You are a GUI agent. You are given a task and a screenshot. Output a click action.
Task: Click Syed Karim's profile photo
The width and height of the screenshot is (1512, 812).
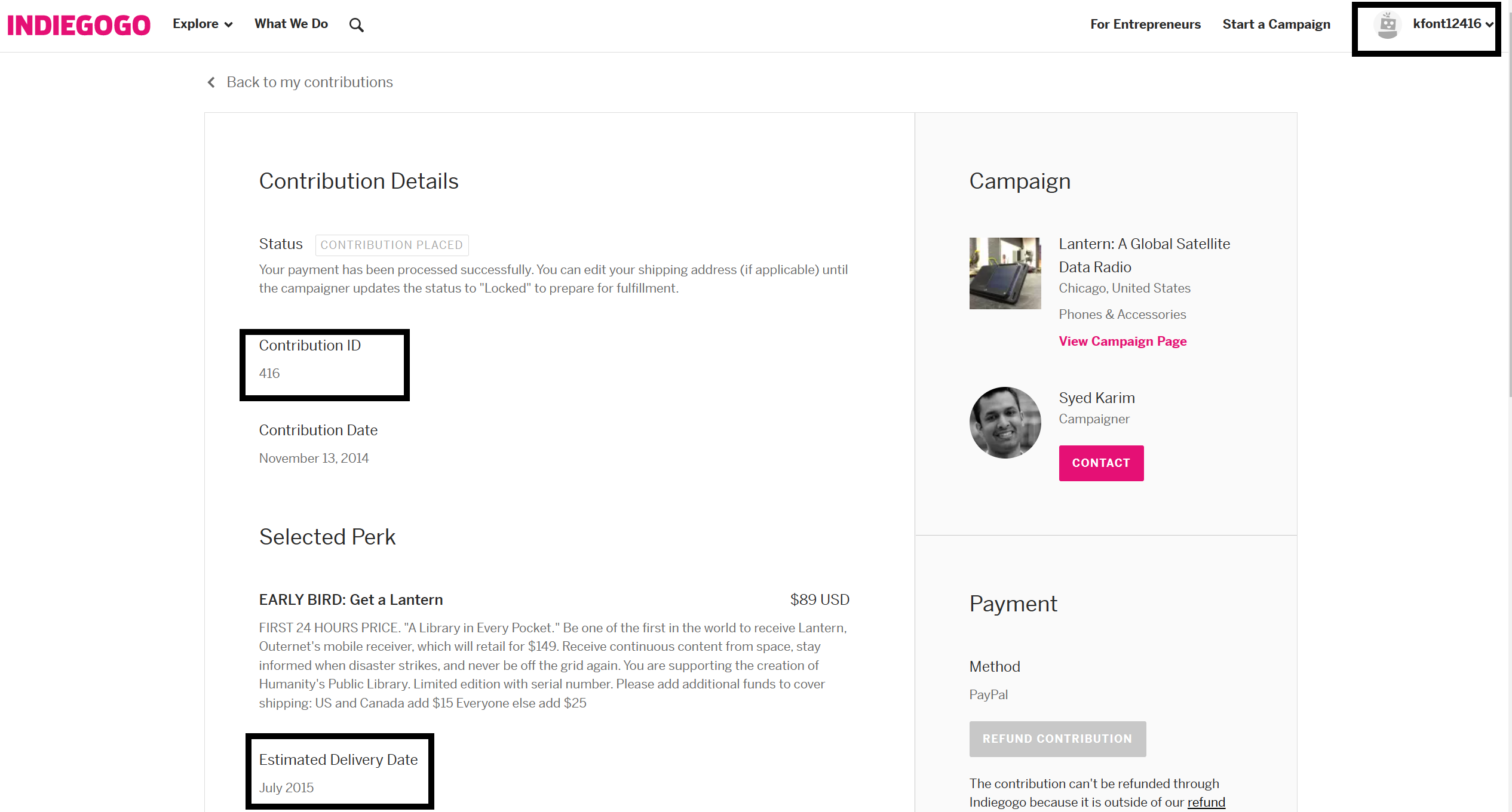tap(1005, 423)
